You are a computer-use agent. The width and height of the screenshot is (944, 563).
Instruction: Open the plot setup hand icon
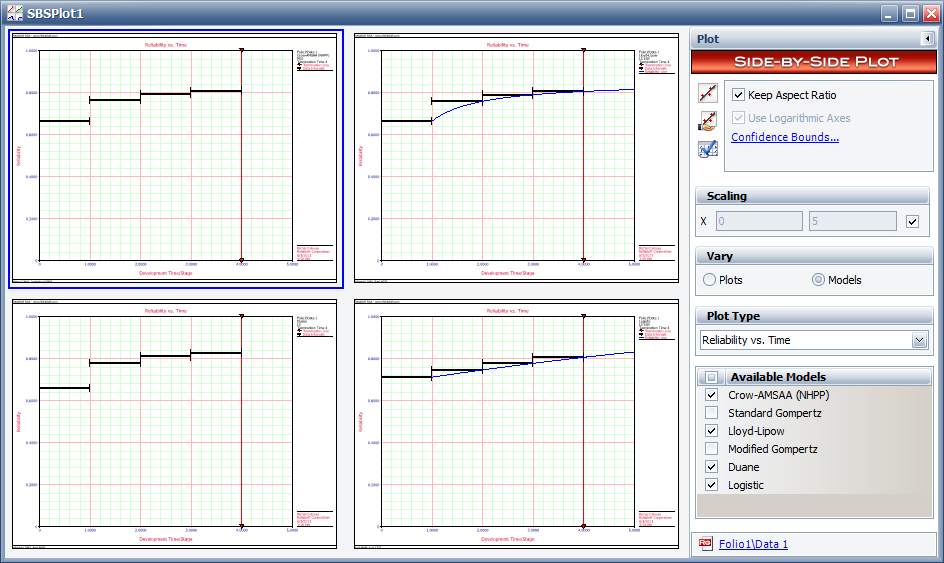pos(708,121)
